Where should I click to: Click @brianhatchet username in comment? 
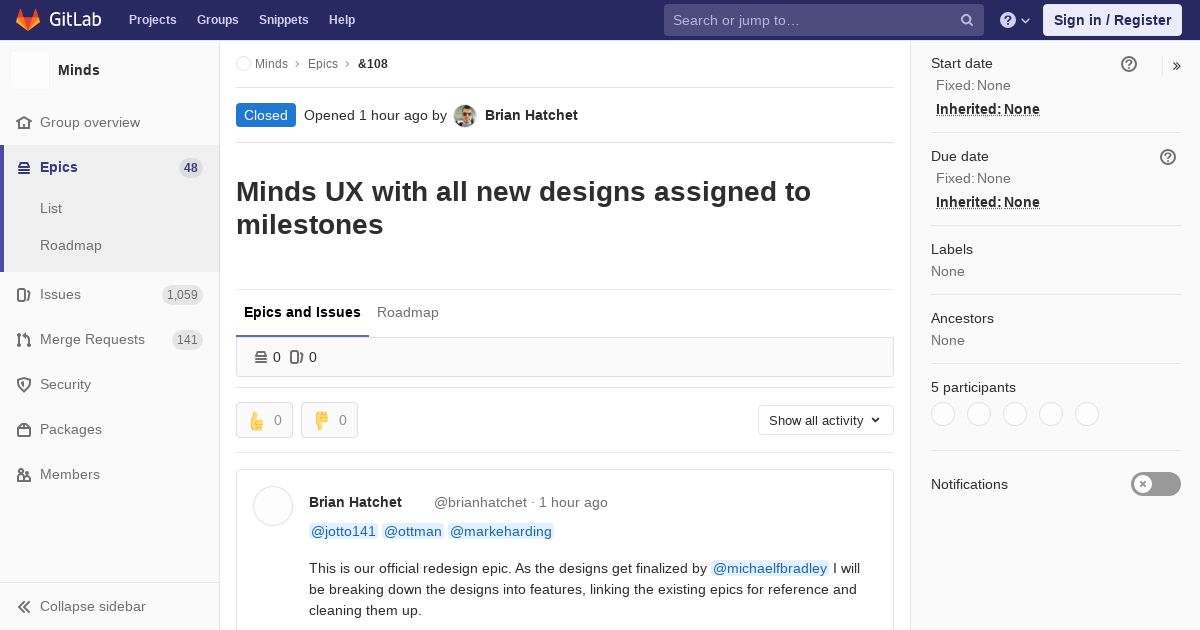[x=480, y=502]
